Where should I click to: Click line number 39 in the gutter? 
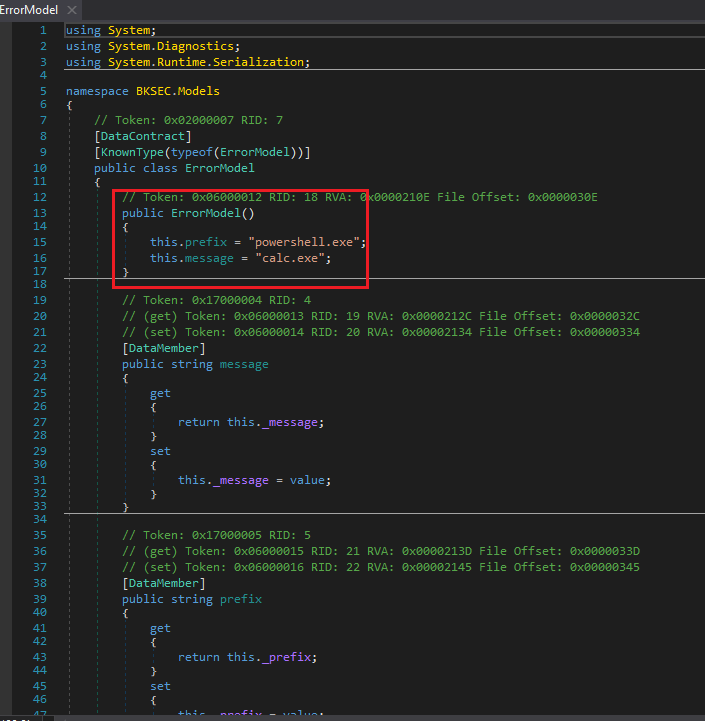point(40,599)
